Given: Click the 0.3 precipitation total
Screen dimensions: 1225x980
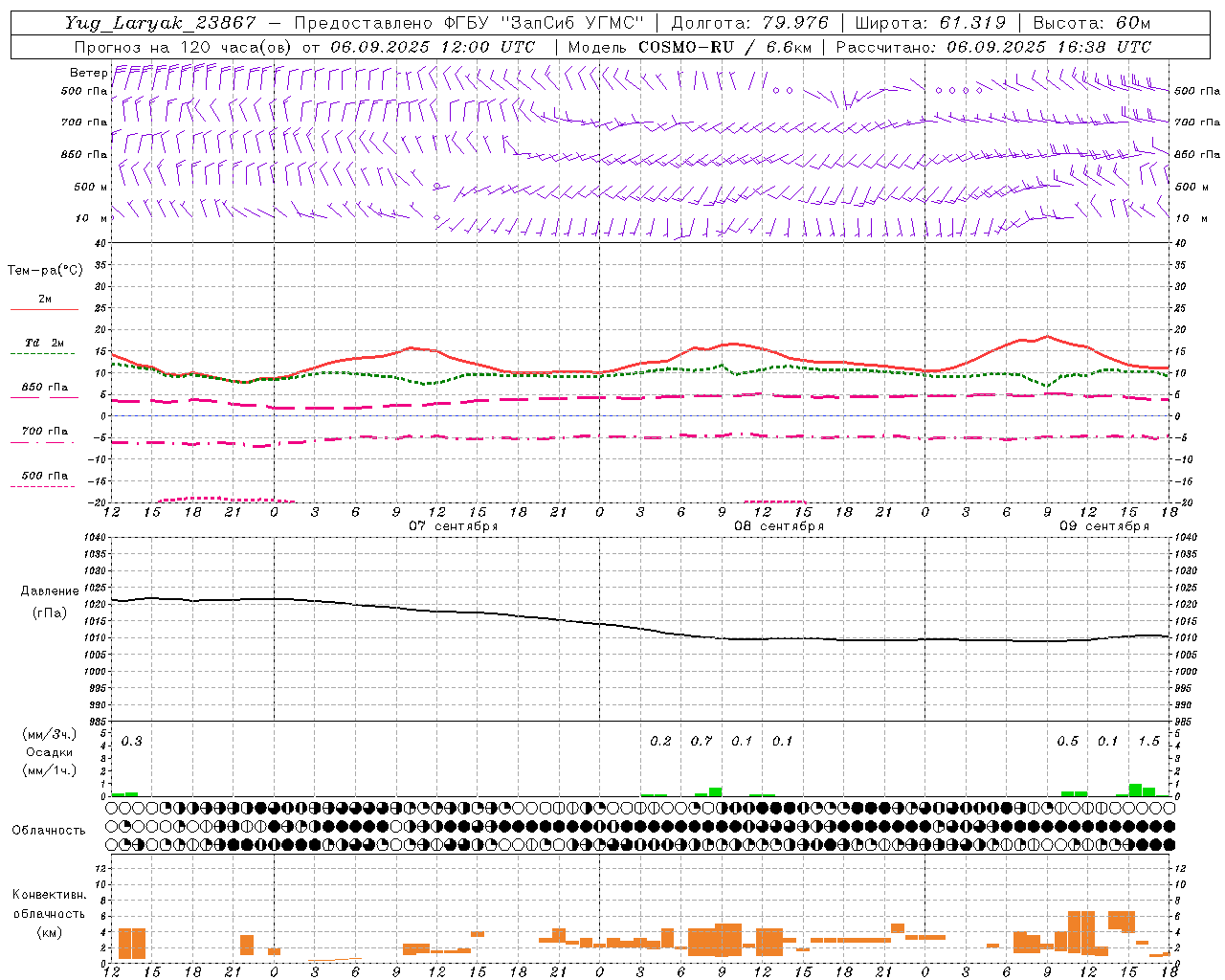Looking at the screenshot, I should (132, 741).
